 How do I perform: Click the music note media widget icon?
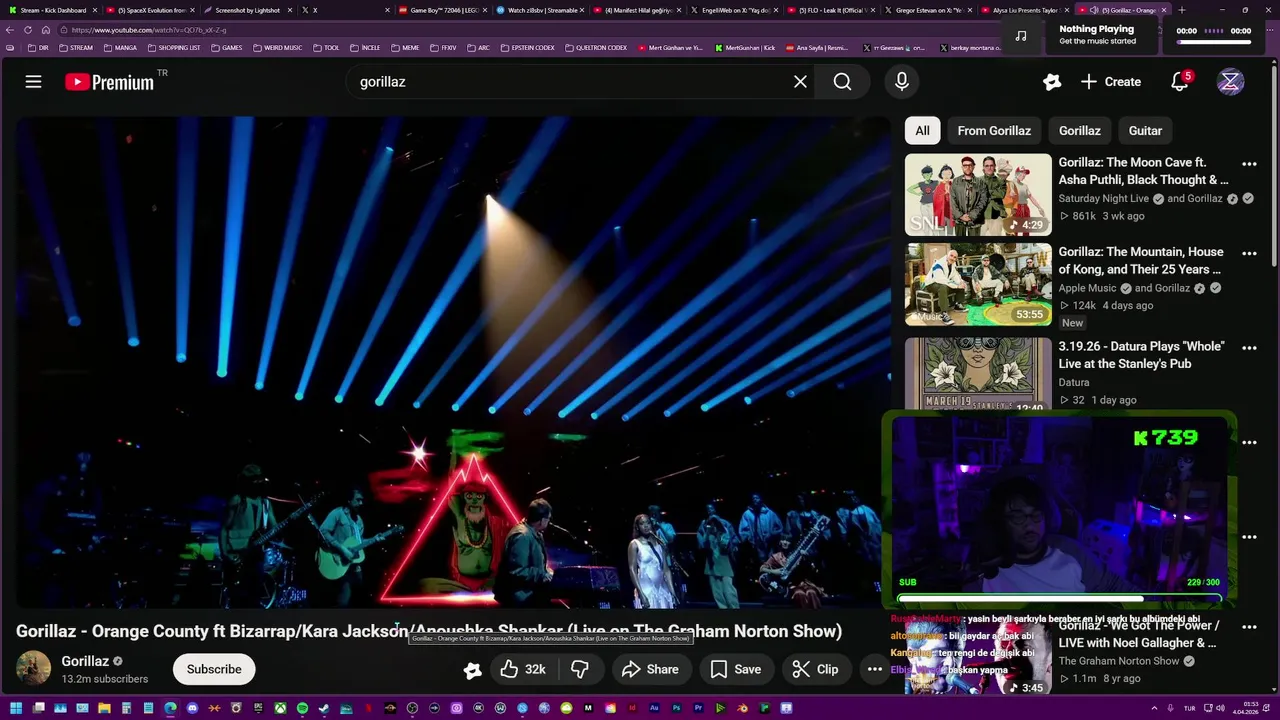point(1020,36)
